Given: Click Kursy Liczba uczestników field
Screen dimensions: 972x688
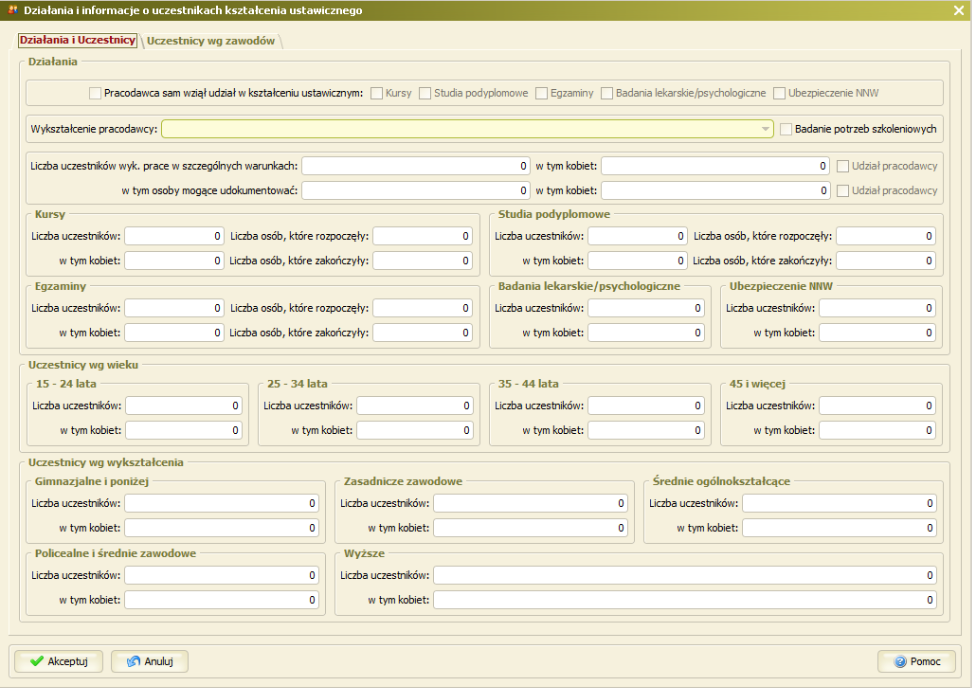Looking at the screenshot, I should pos(174,236).
